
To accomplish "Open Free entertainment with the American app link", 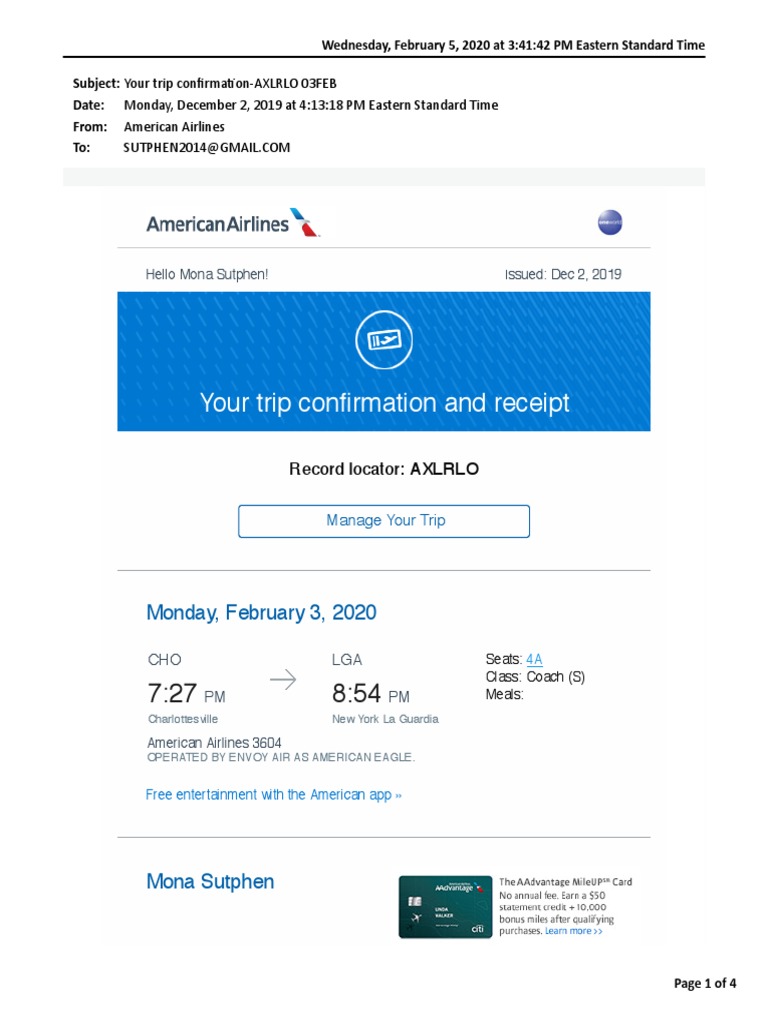I will 274,795.
